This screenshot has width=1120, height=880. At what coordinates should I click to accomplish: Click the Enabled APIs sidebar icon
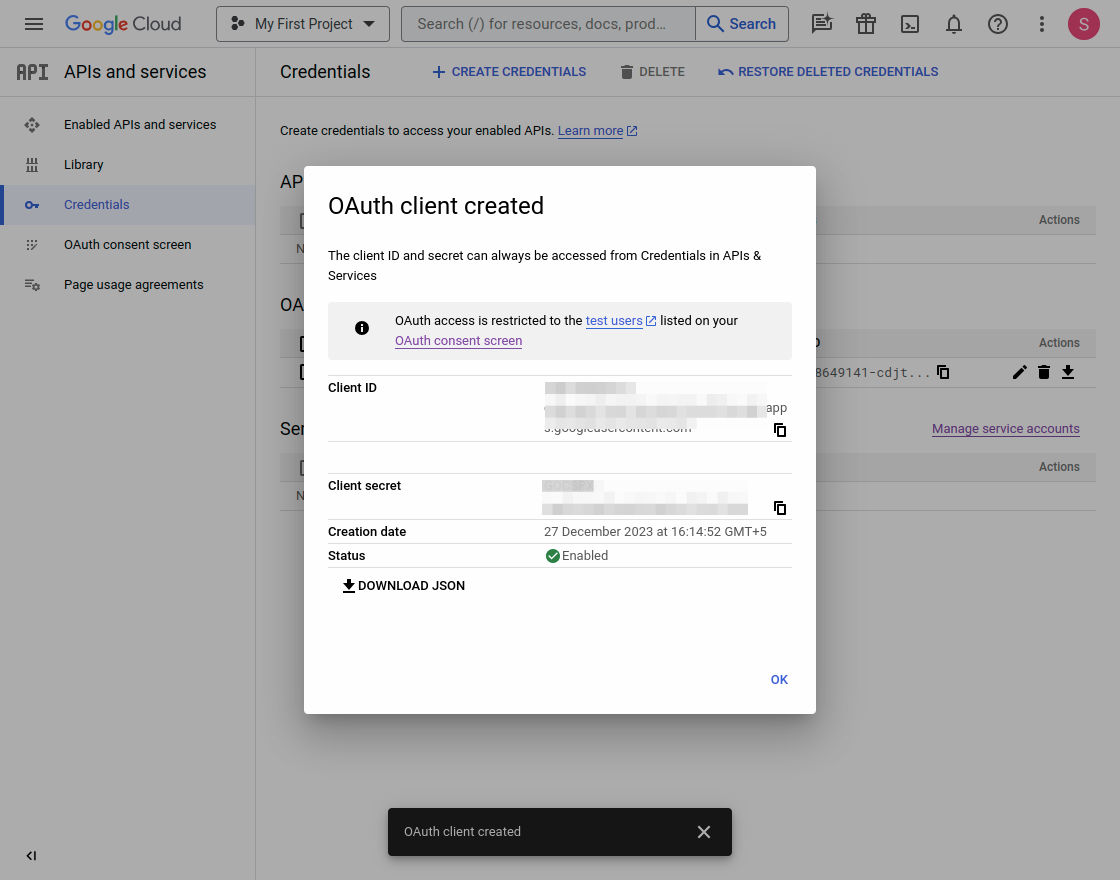click(x=32, y=125)
